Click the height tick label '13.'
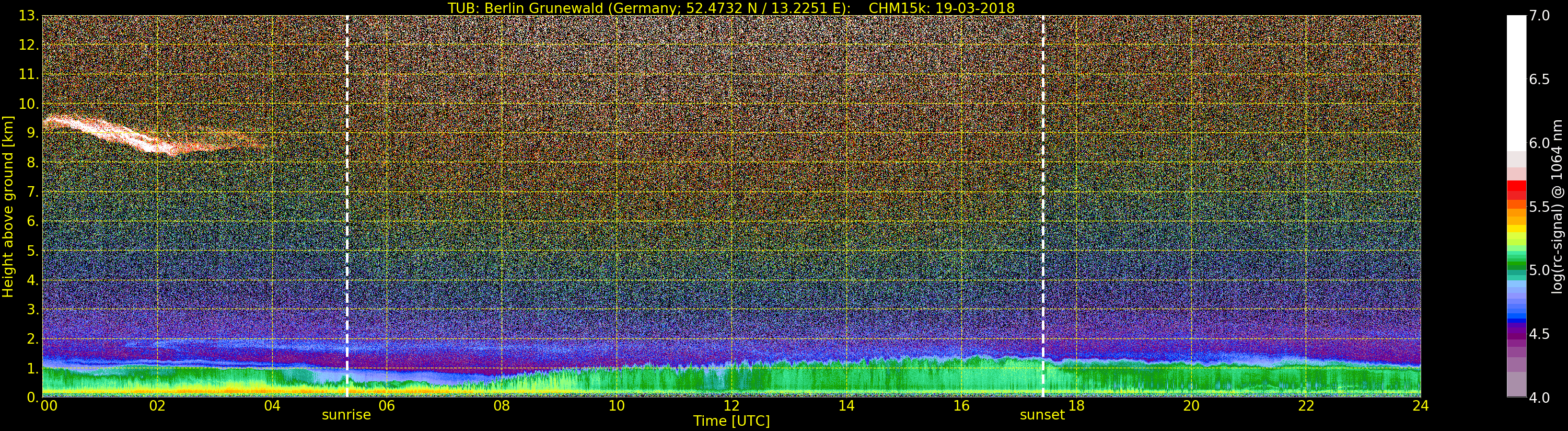 pyautogui.click(x=29, y=16)
